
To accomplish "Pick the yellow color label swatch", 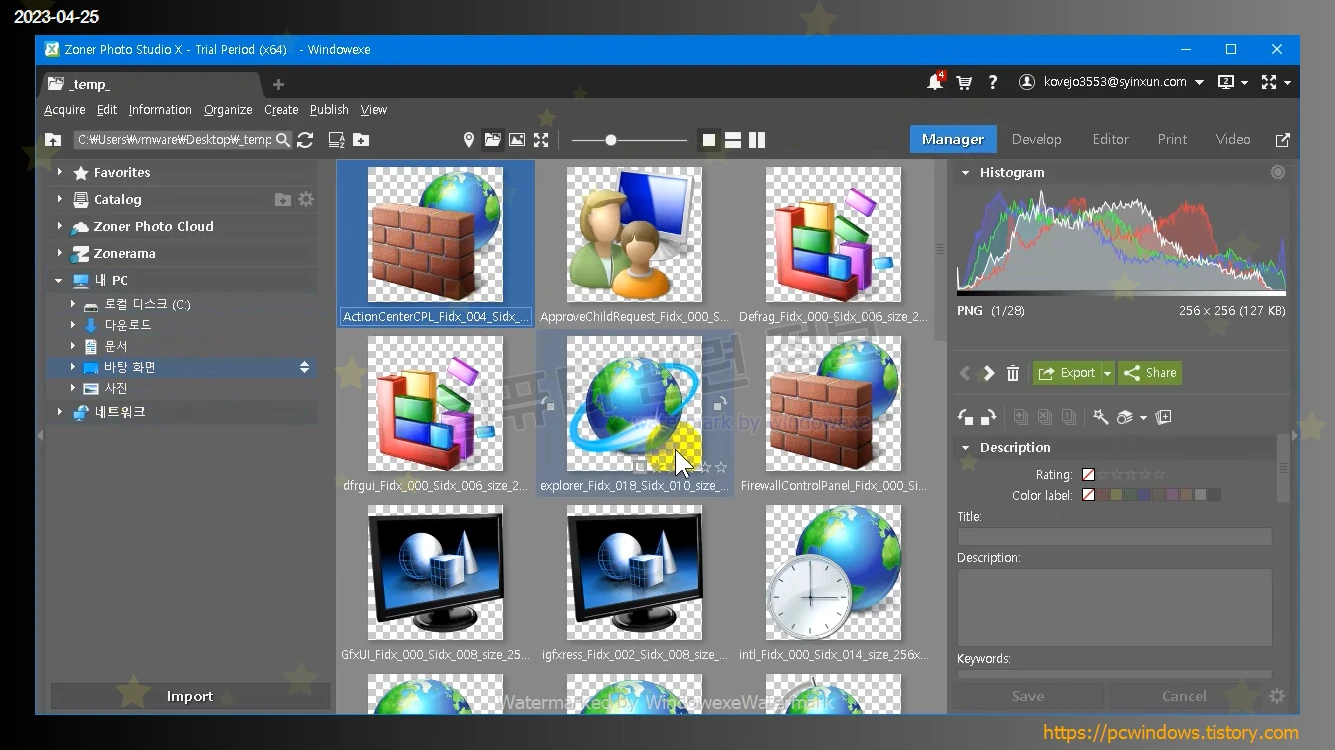I will pos(1116,495).
